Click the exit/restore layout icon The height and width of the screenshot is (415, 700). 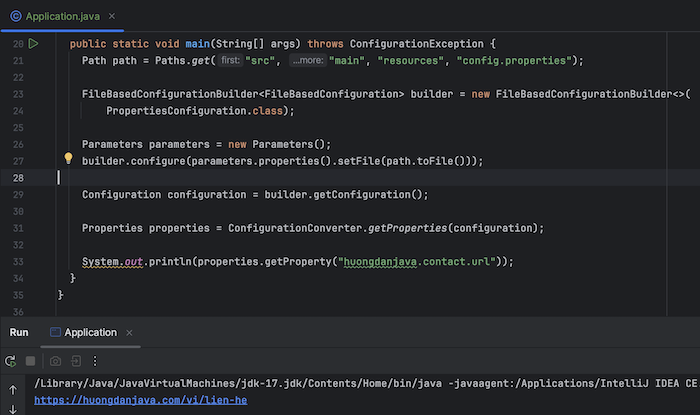76,361
